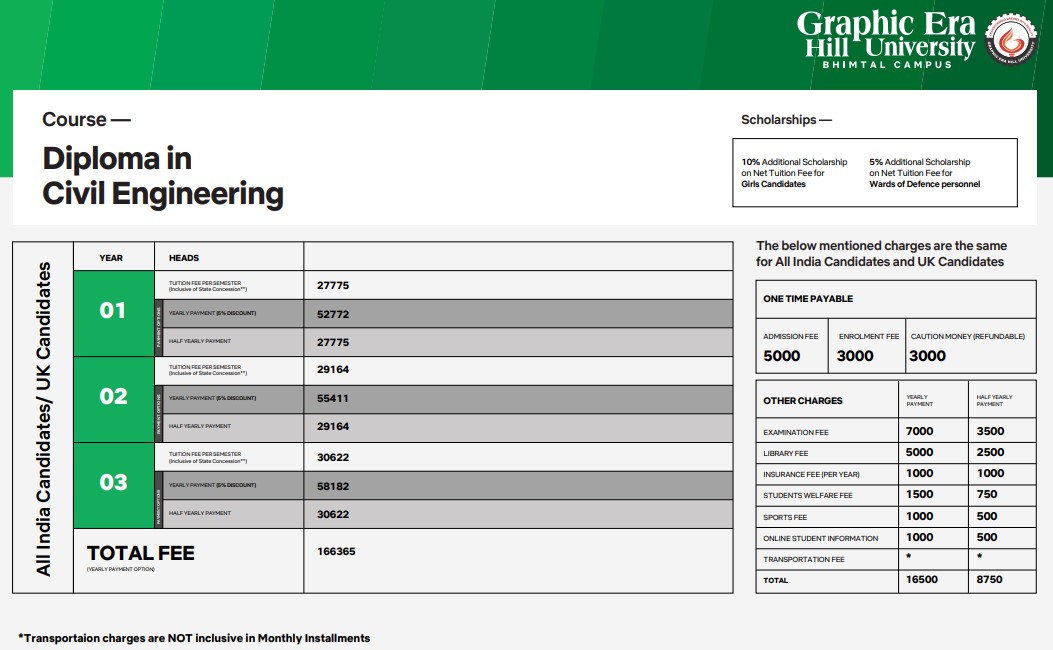Click the LIBRARY FEE row label
This screenshot has width=1053, height=650.
pyautogui.click(x=786, y=453)
